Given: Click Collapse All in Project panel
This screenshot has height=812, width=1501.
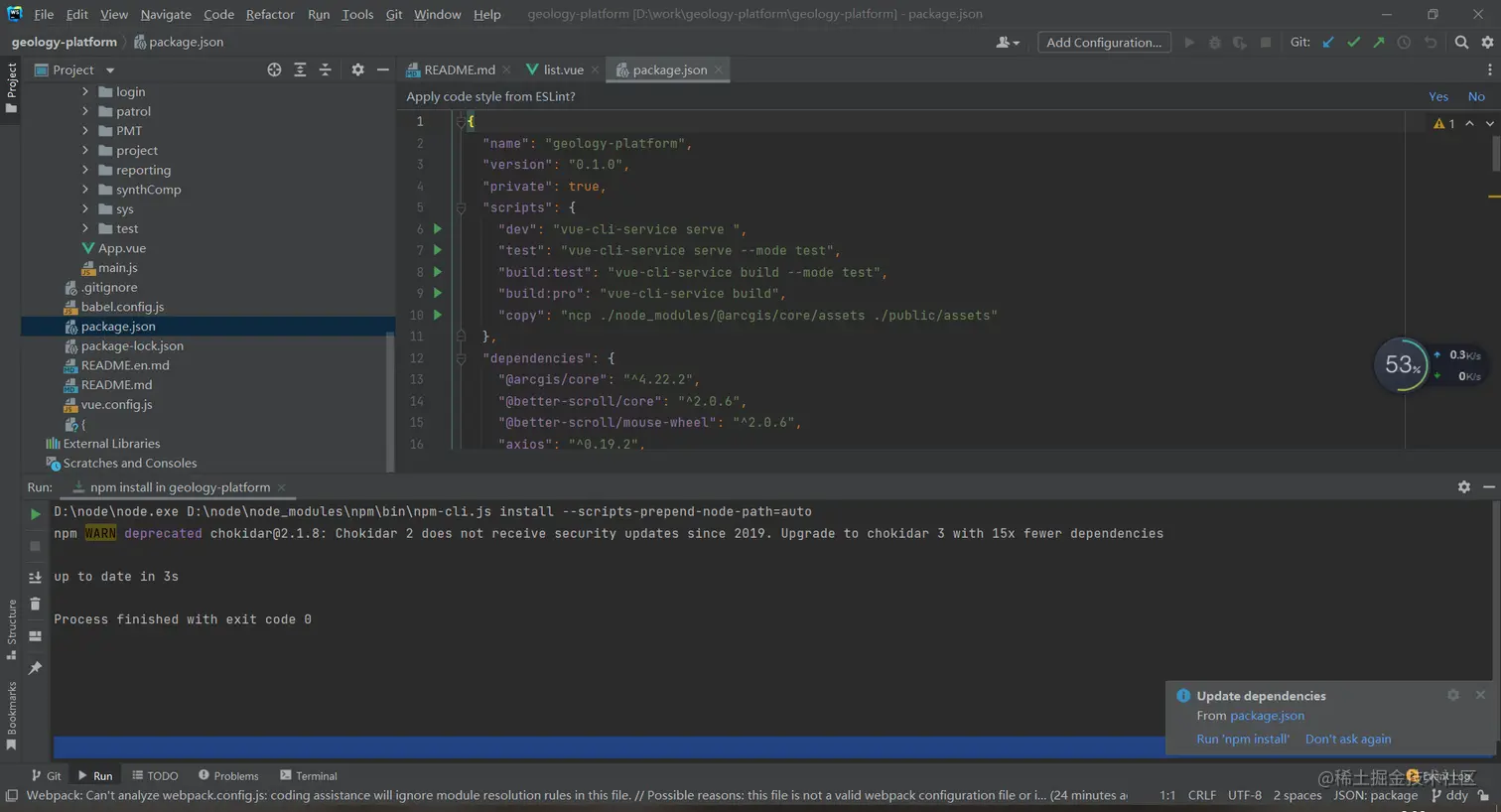Looking at the screenshot, I should tap(325, 69).
